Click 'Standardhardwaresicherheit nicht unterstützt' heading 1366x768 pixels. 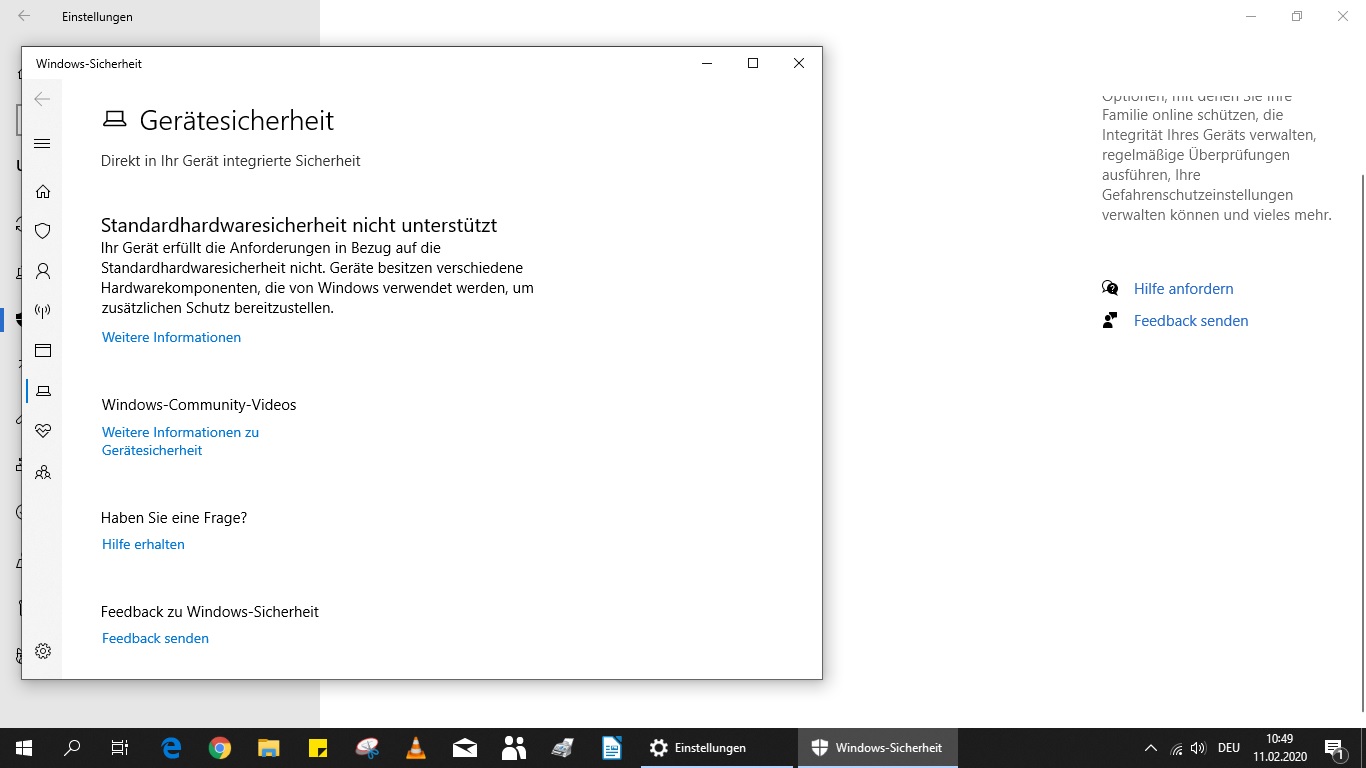(299, 225)
